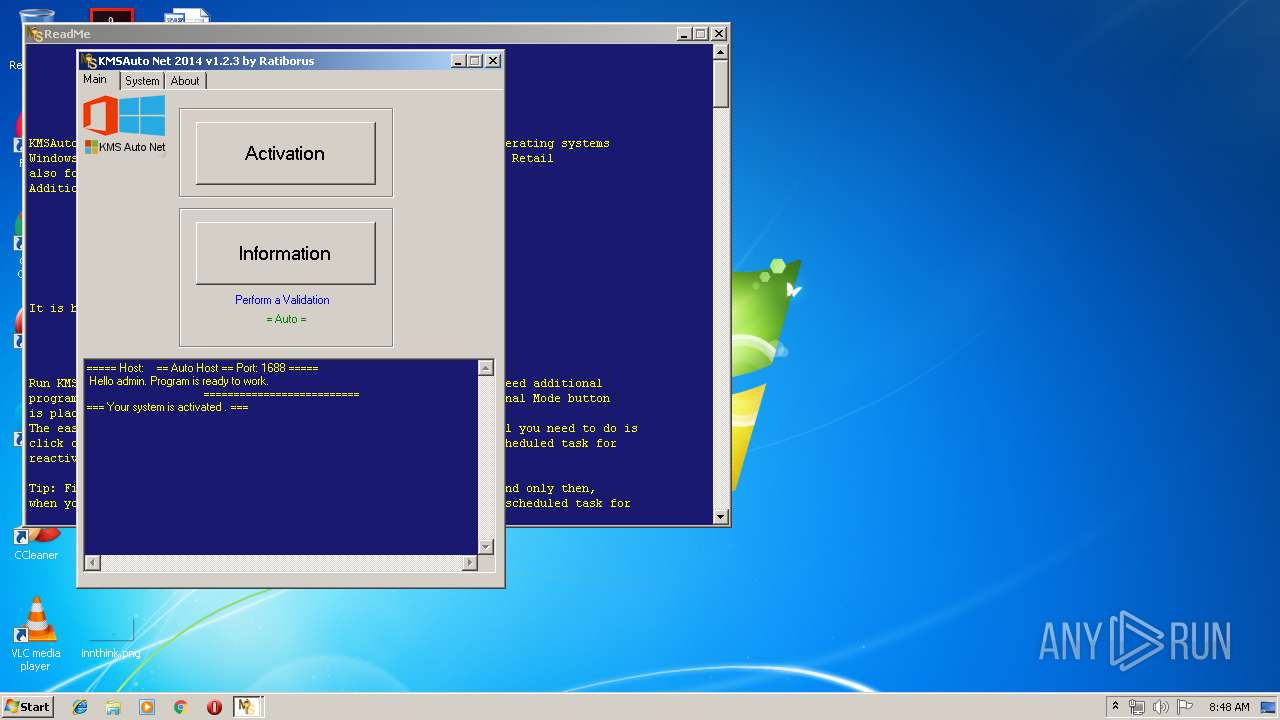Open the Information button
This screenshot has height=720, width=1280.
(285, 253)
